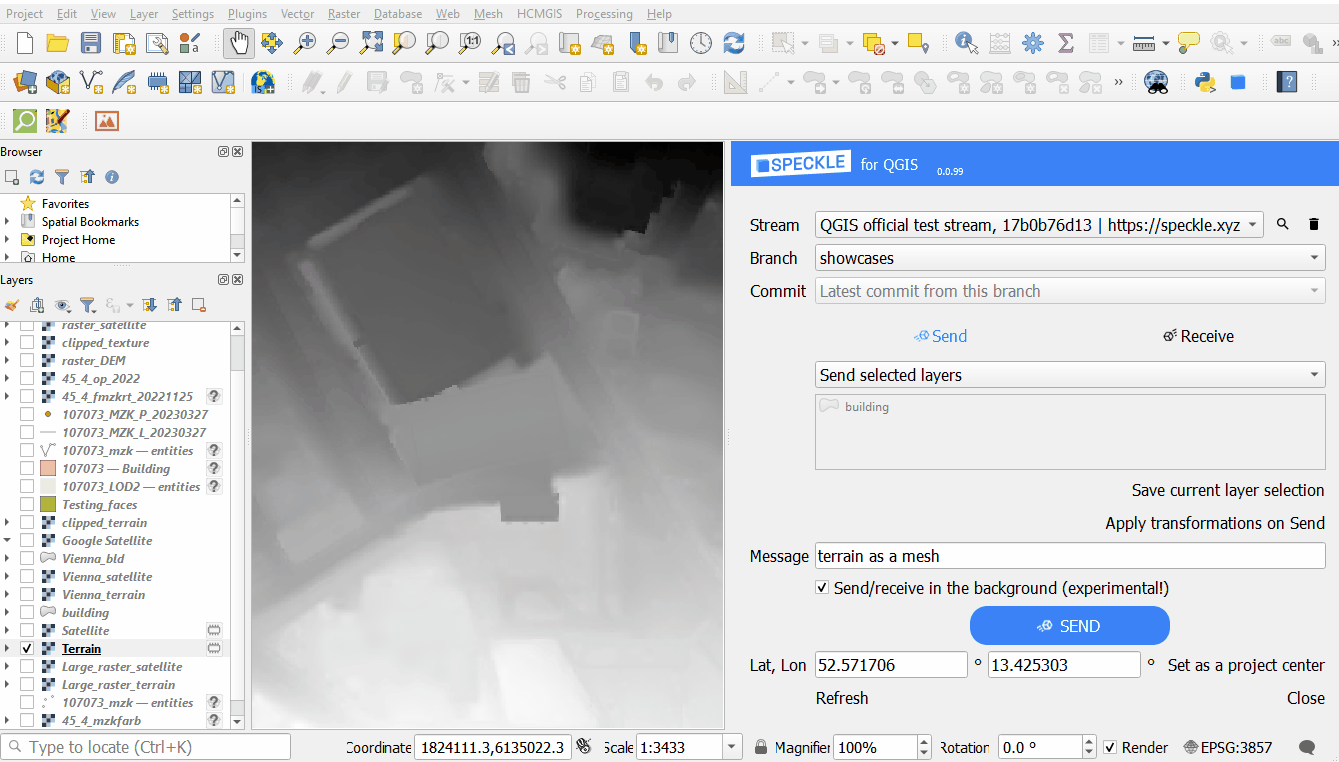Open the Stream dropdown

tap(1040, 225)
